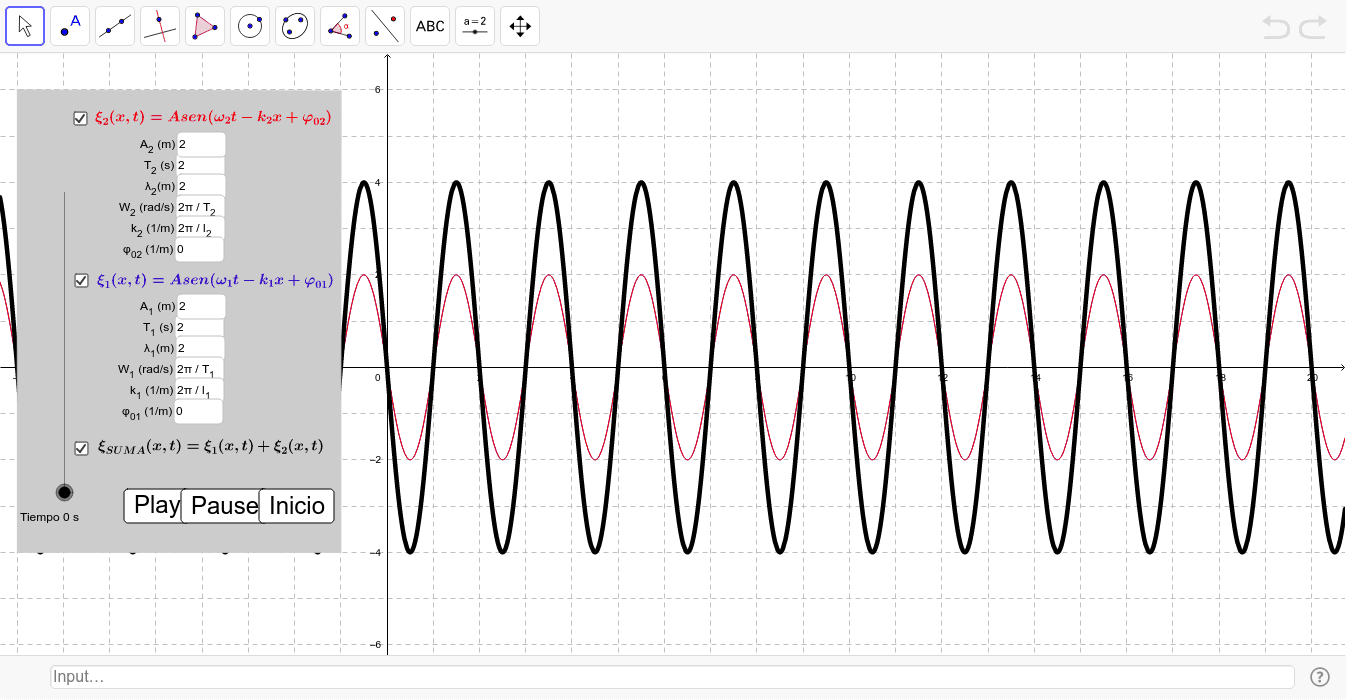Click the k2 (1/m) field
1347x700 pixels.
[x=201, y=228]
